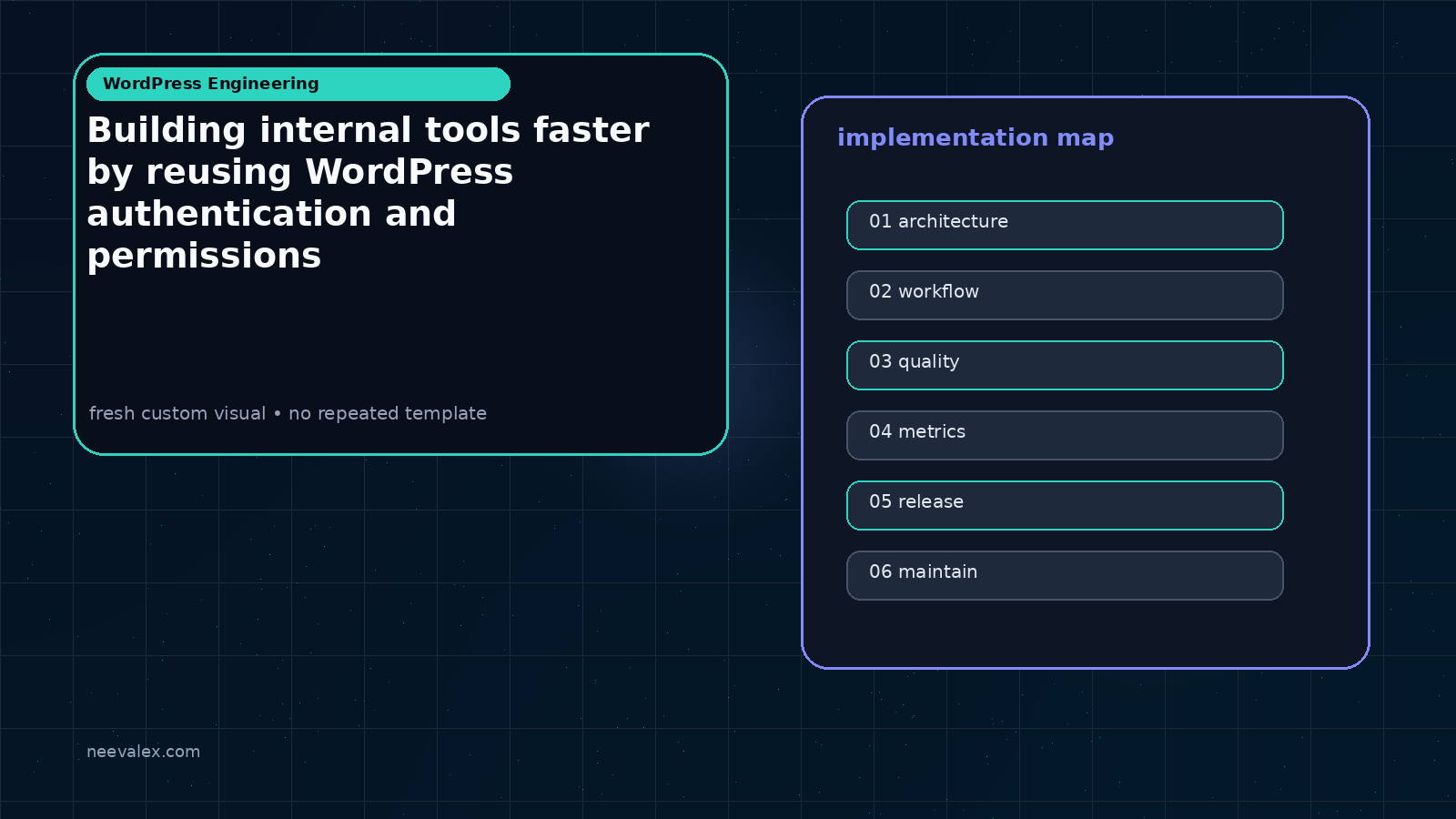Click the implementation map heading
1456x819 pixels.
pos(976,138)
